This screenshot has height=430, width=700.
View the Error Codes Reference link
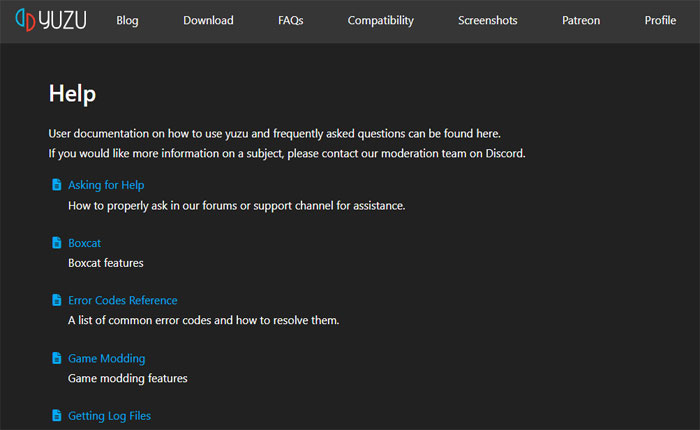point(122,300)
